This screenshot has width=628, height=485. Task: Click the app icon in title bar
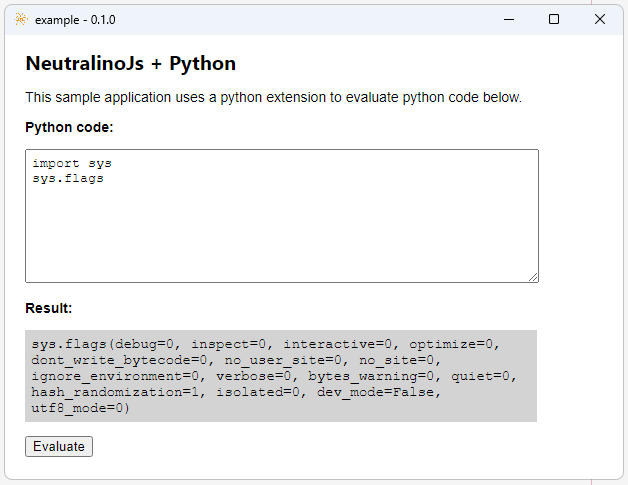[x=21, y=19]
